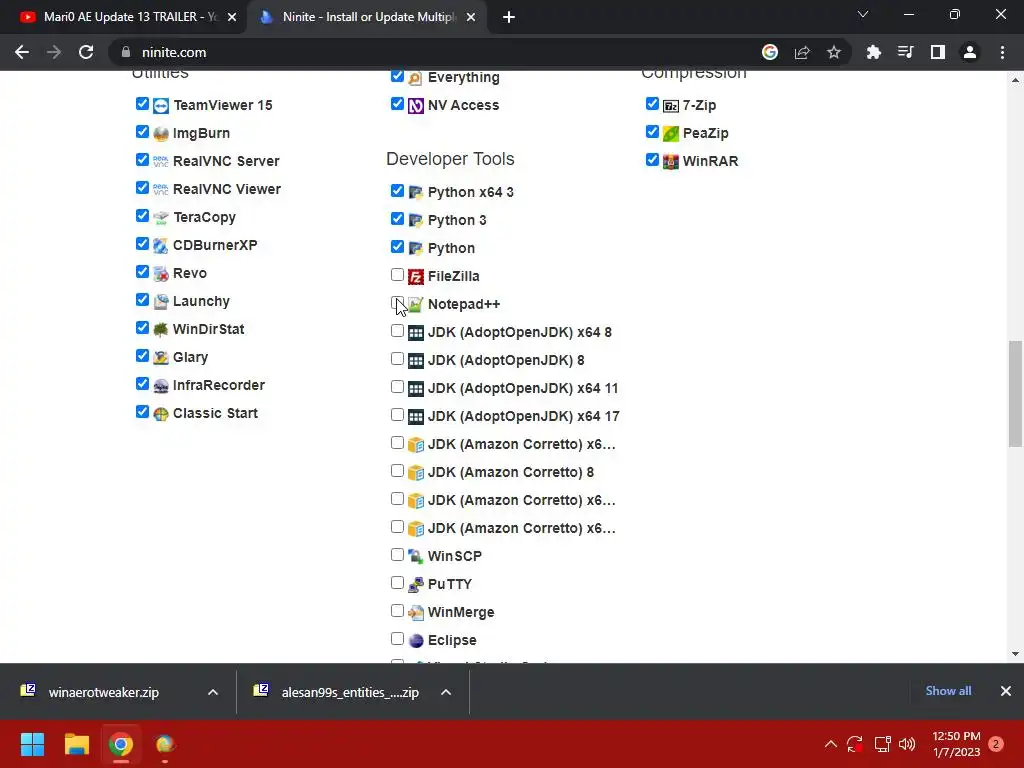
Task: Check the FileZilla checkbox
Action: point(397,275)
